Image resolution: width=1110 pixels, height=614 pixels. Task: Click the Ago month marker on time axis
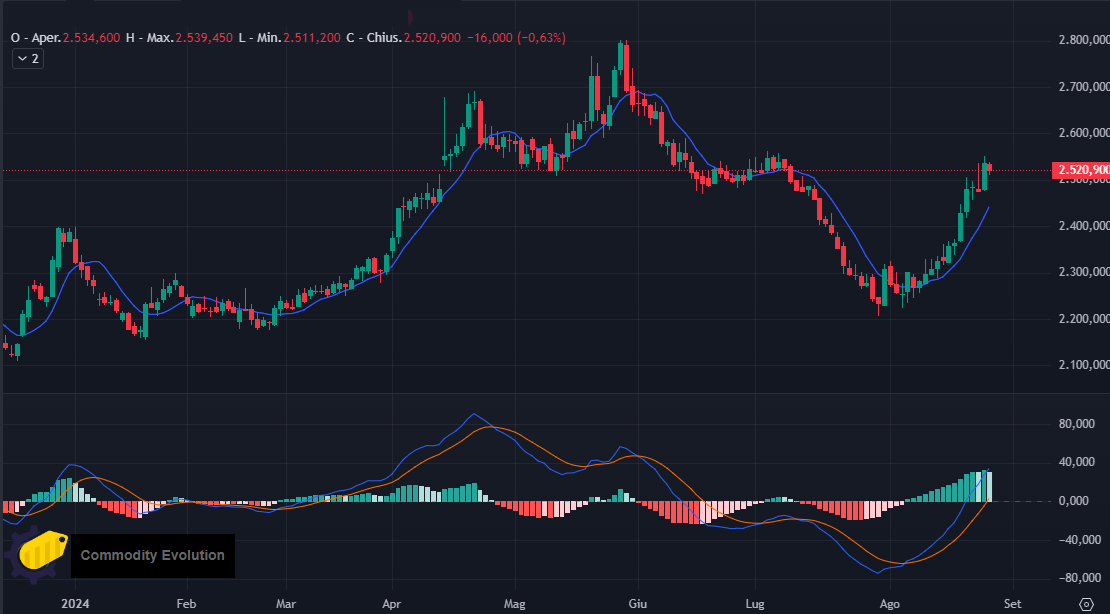[x=890, y=604]
